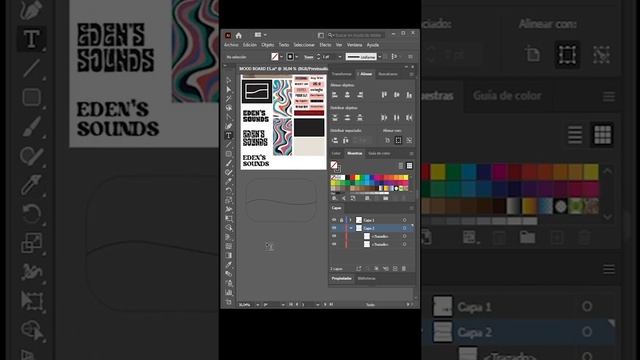Switch swatches to thumbnail view
Screen dimensions: 640x360
click(x=409, y=165)
